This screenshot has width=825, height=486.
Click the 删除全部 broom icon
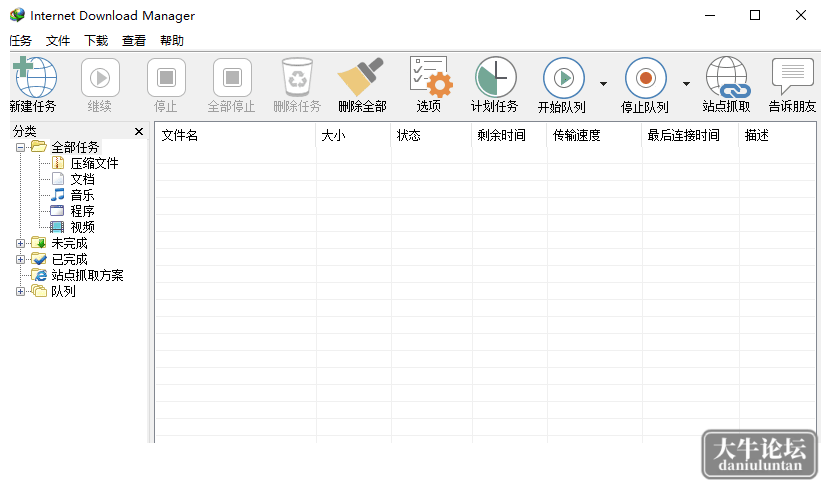coord(361,77)
